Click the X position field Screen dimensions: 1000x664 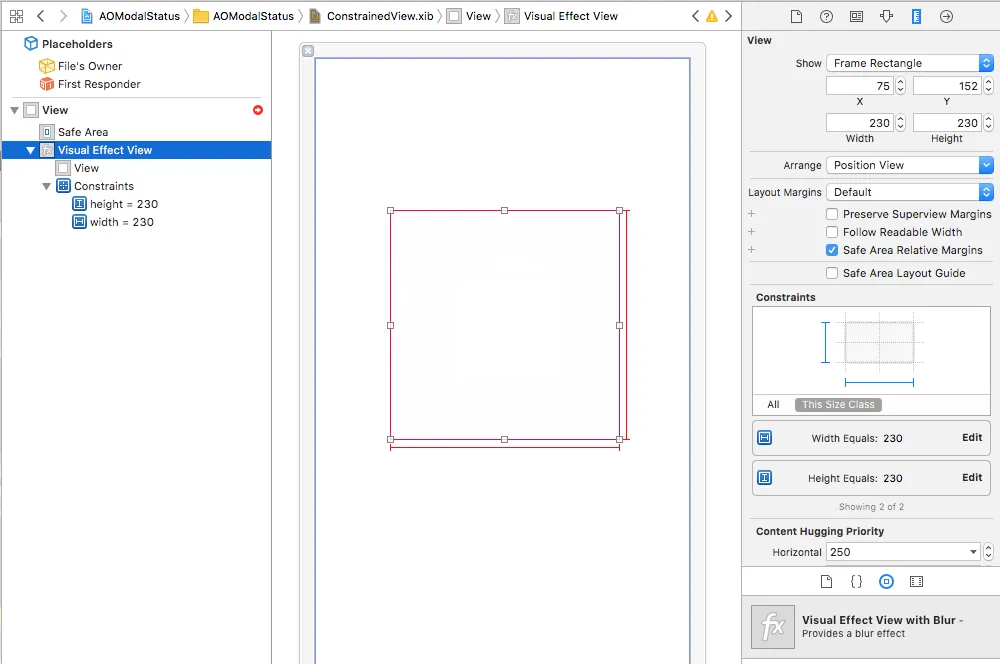(860, 85)
